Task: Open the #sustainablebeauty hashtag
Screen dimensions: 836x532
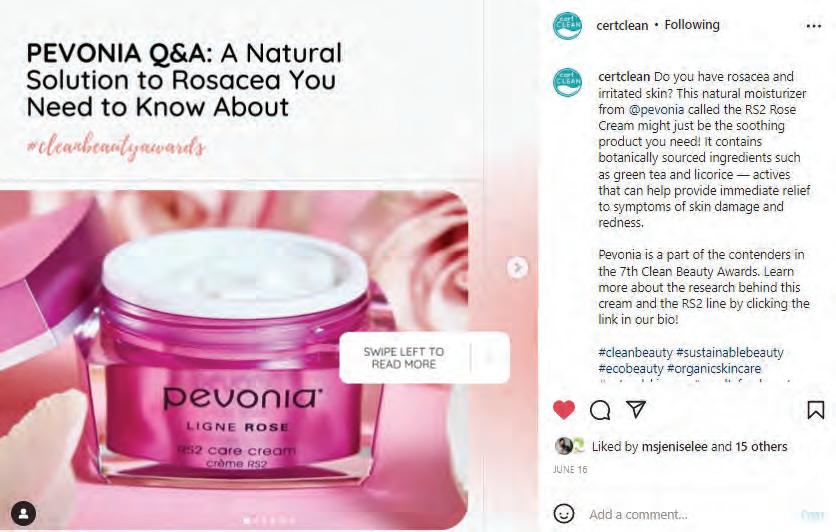Action: pos(730,352)
